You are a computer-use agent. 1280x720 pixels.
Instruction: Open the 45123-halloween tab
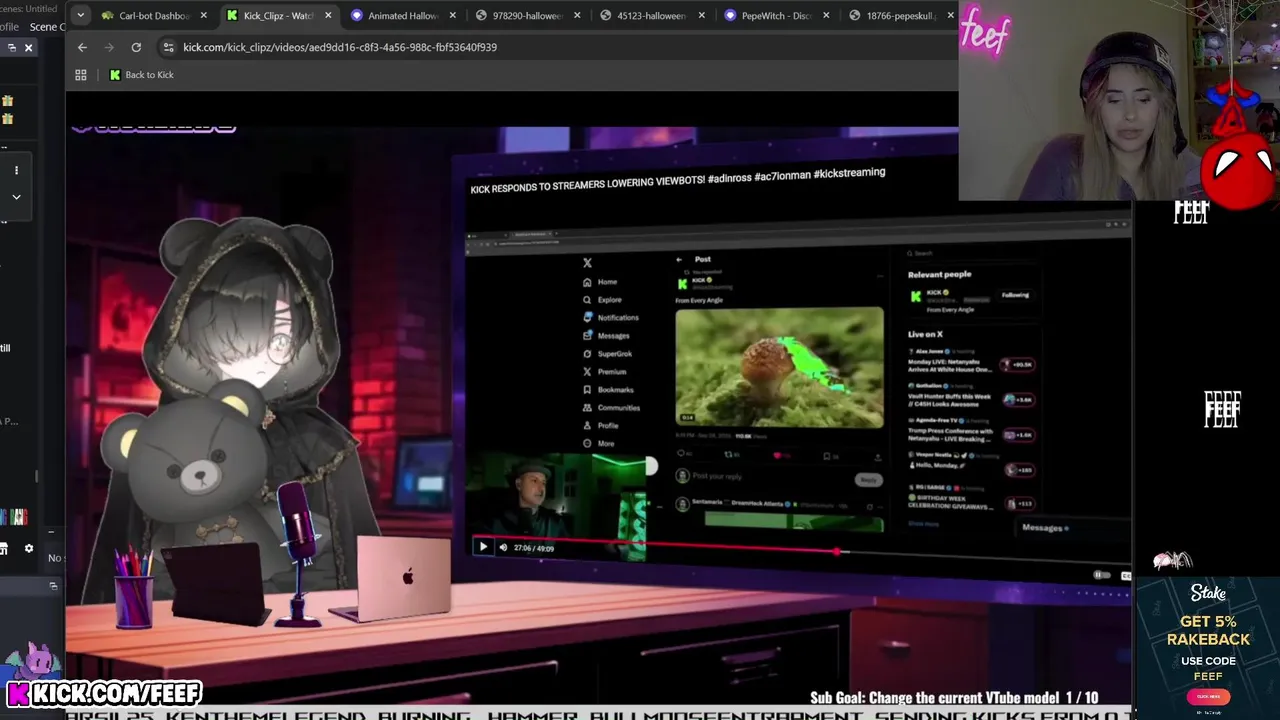tap(650, 16)
